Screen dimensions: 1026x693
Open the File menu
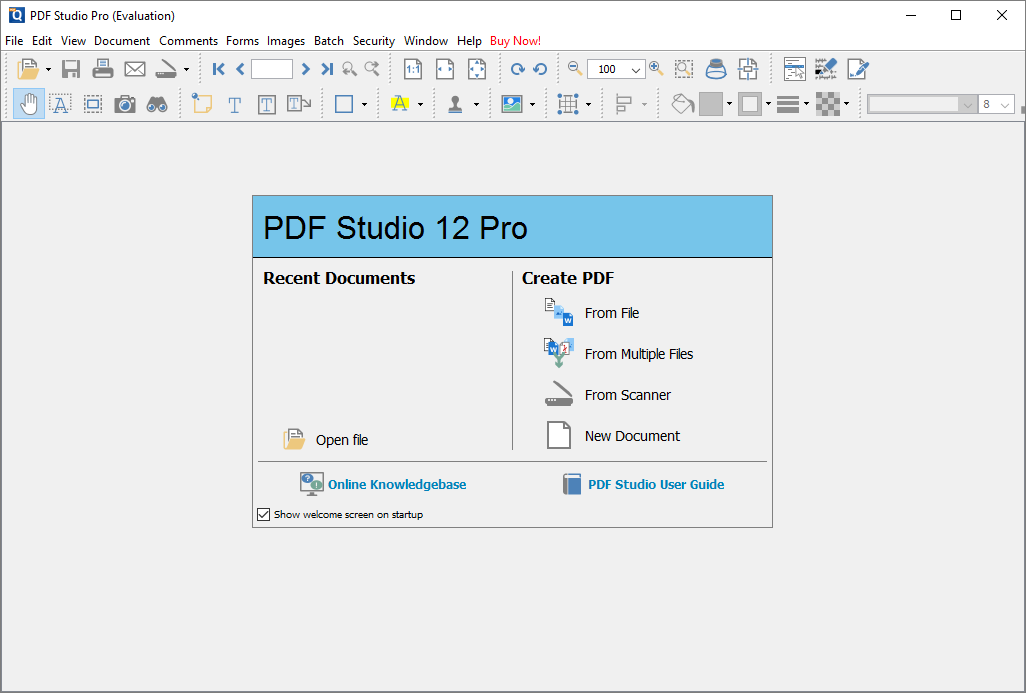point(14,41)
